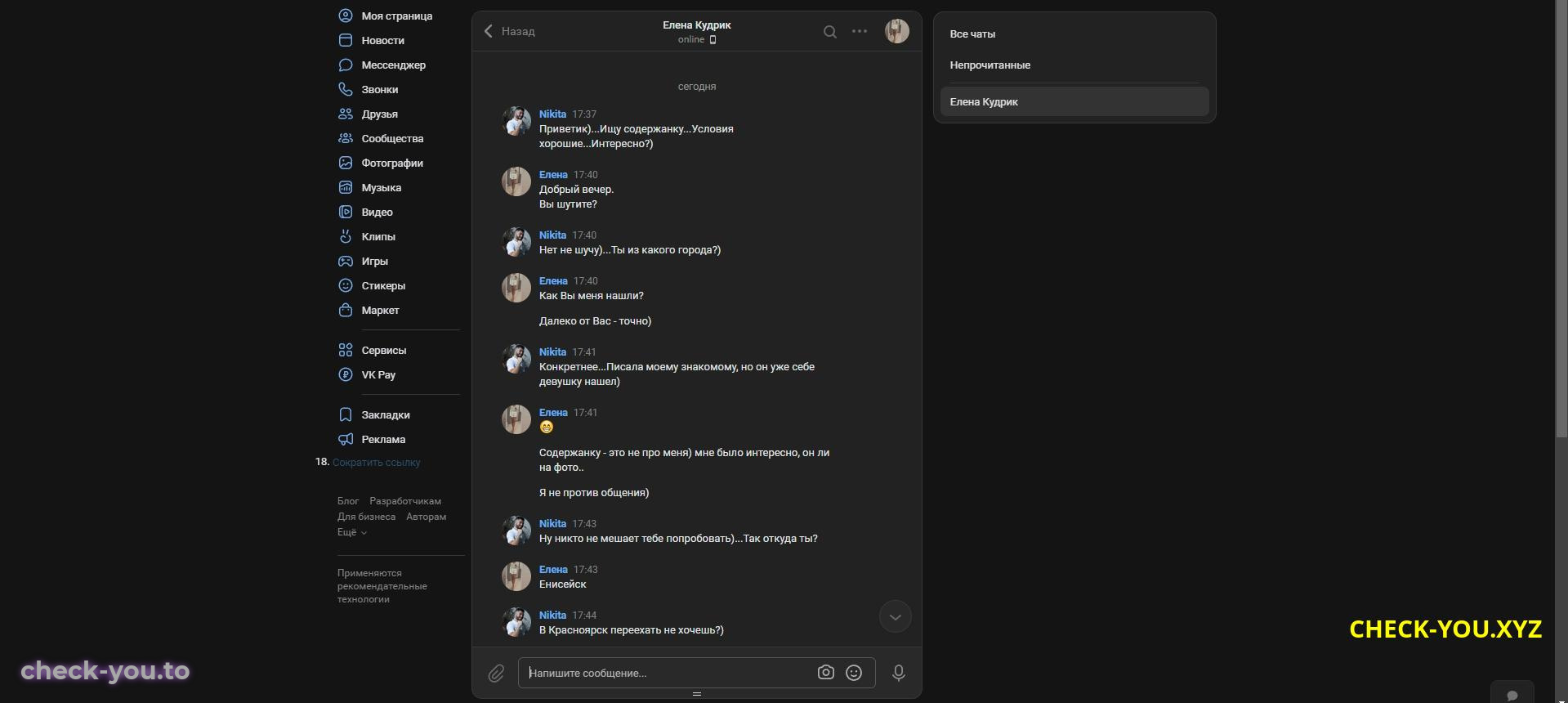Expand the Ещё footer dropdown
Screen dimensions: 1568x703
[352, 532]
